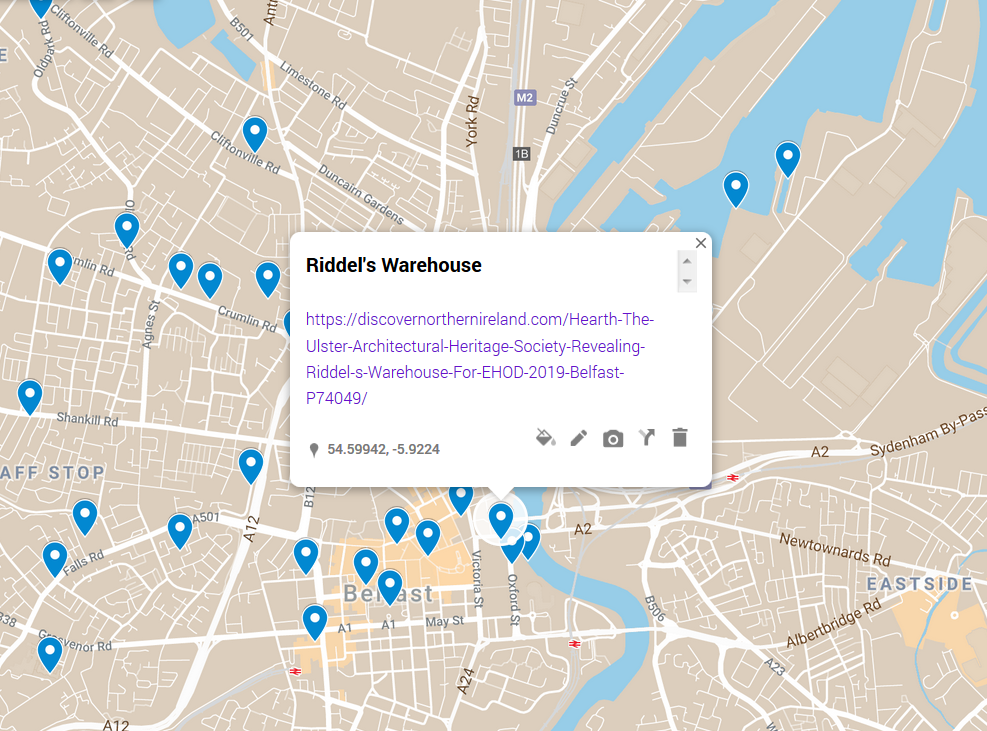Viewport: 987px width, 731px height.
Task: Click the popup's scroll down arrow
Action: click(x=686, y=282)
